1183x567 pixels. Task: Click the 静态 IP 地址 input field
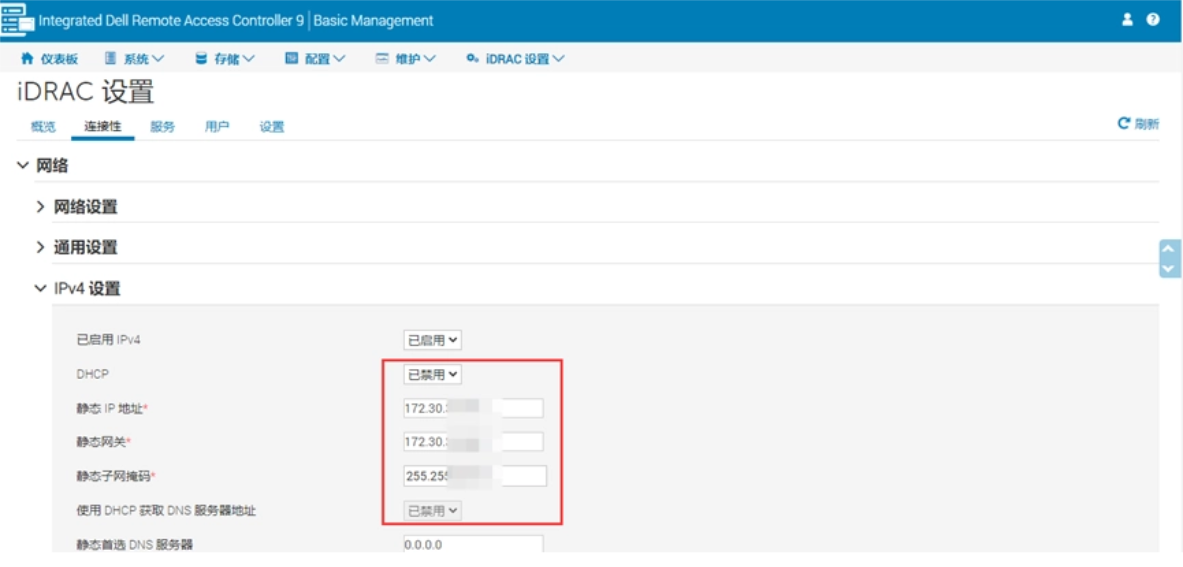tap(474, 408)
